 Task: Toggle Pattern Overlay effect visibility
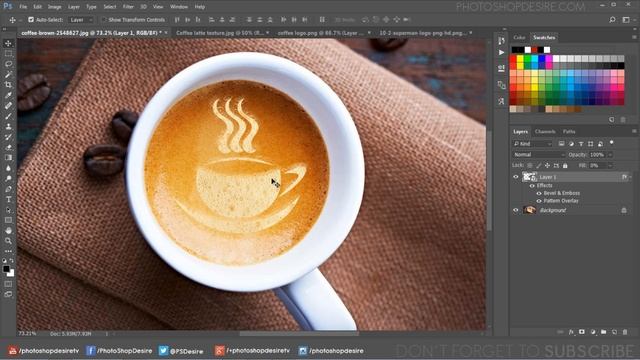click(x=539, y=201)
